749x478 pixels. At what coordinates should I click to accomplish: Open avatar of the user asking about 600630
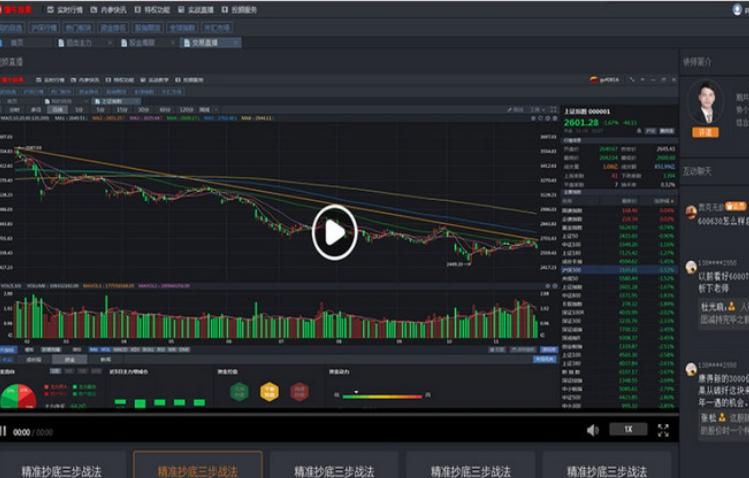(691, 211)
